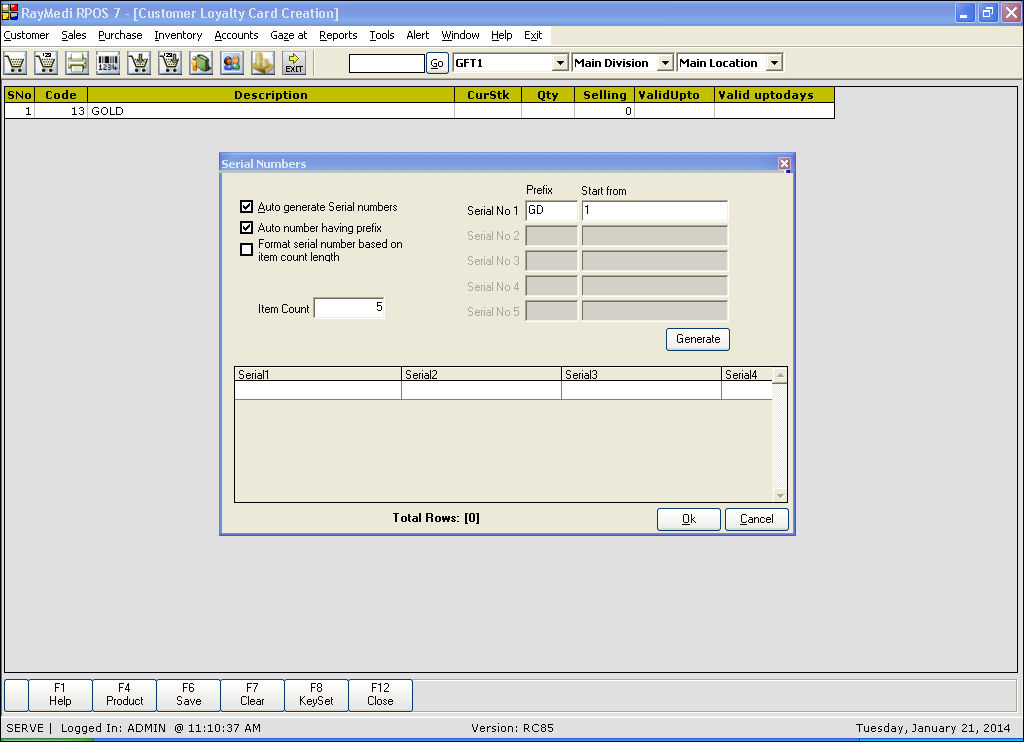The image size is (1024, 742).
Task: Enable format serial number by item count length
Action: 247,250
